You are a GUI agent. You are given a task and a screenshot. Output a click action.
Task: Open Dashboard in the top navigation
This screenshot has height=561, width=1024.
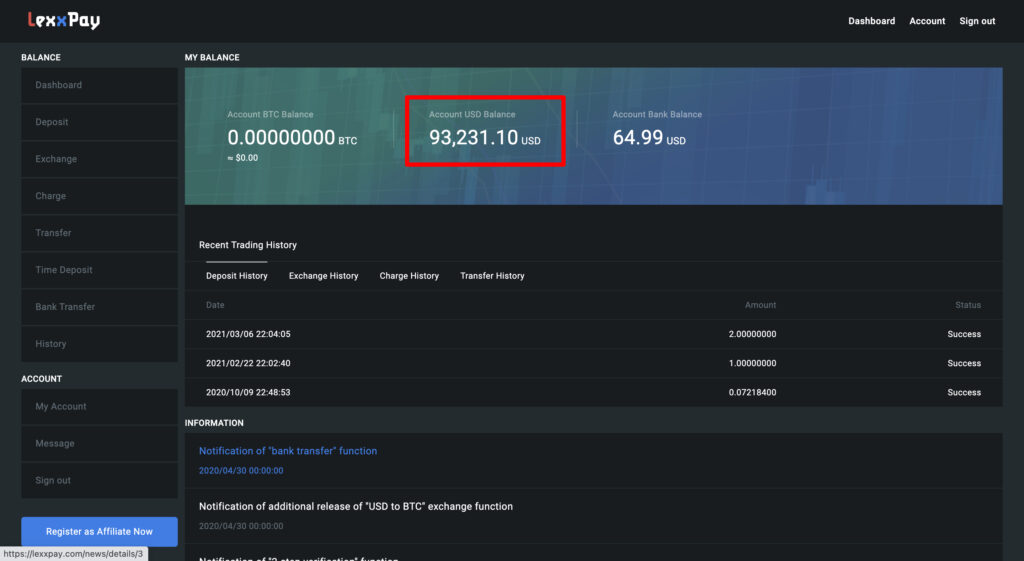click(x=871, y=21)
